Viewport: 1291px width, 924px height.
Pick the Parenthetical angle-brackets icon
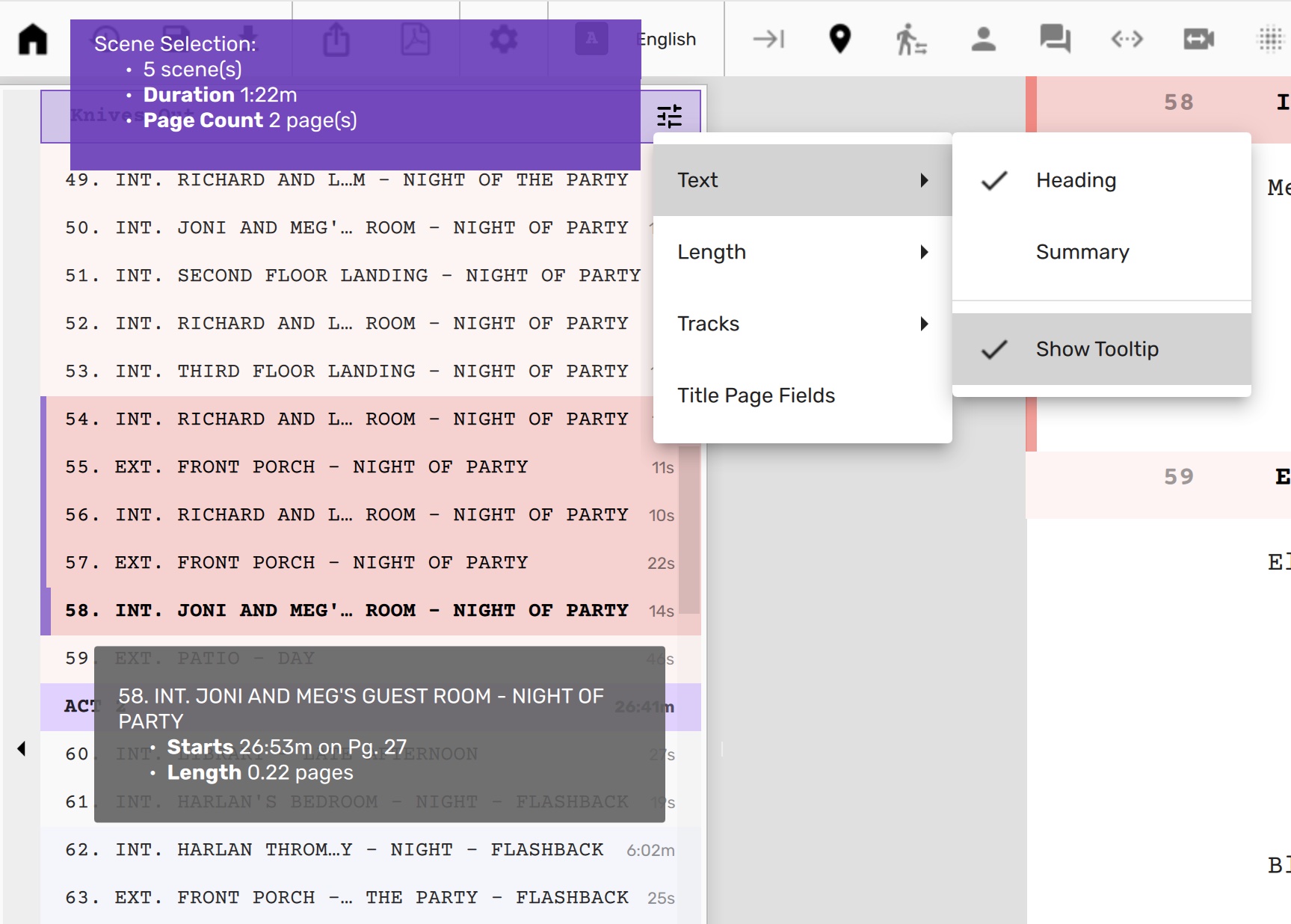[1127, 39]
